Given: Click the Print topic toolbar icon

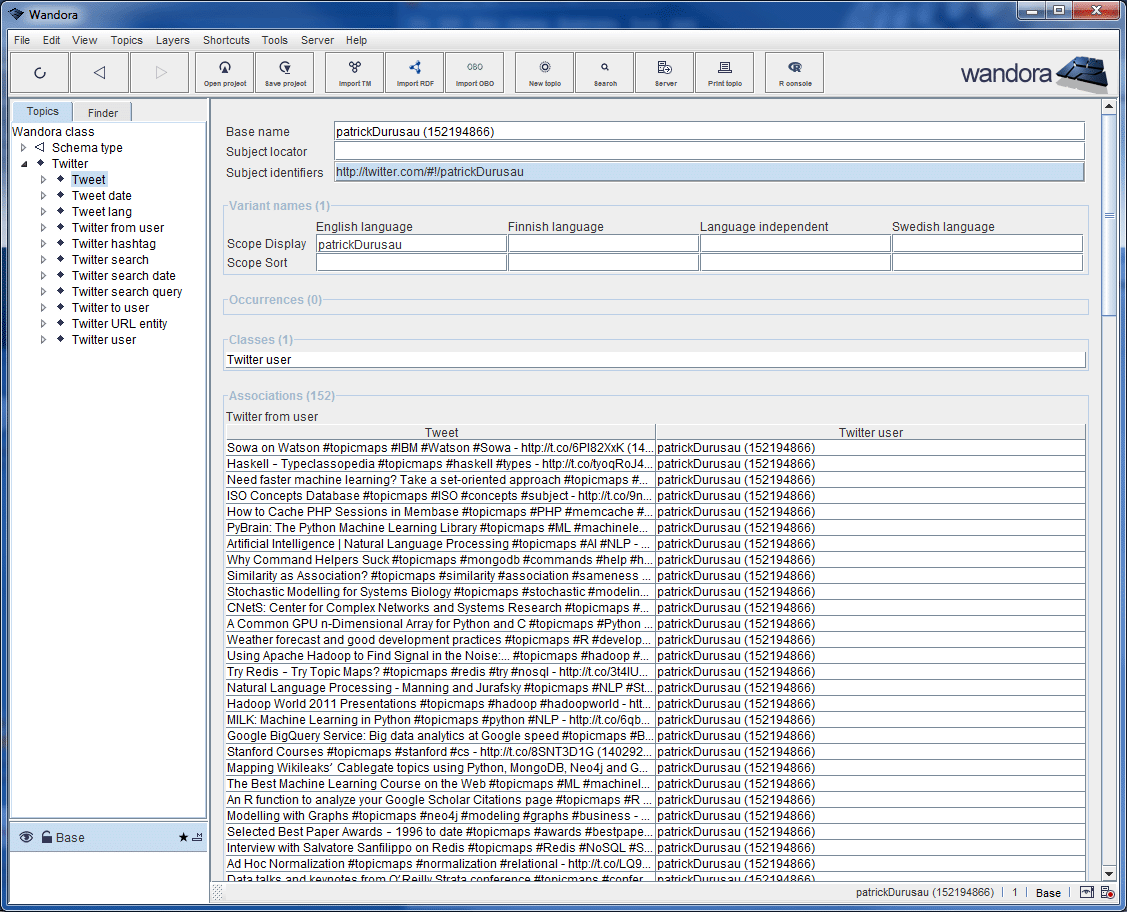Looking at the screenshot, I should tap(724, 72).
